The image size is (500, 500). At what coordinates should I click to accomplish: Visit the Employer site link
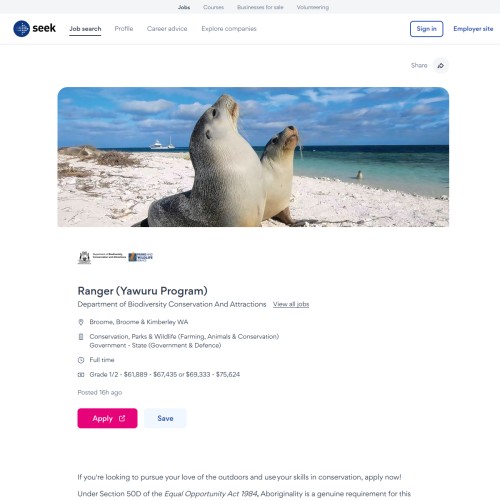[473, 29]
